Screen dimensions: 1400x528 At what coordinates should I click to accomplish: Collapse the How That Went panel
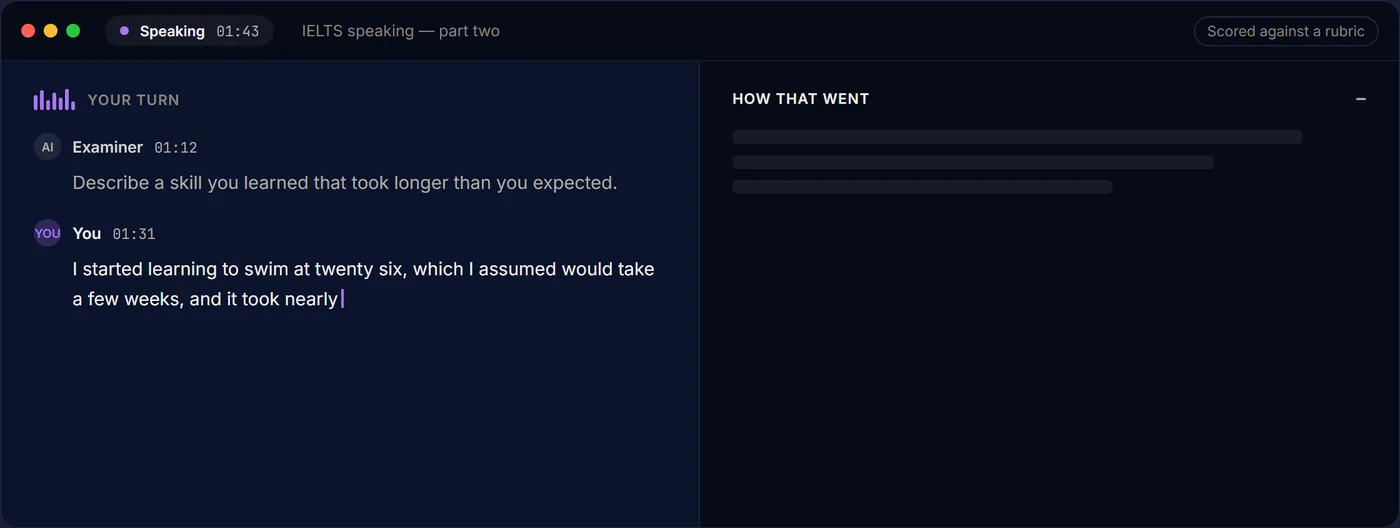(1361, 99)
